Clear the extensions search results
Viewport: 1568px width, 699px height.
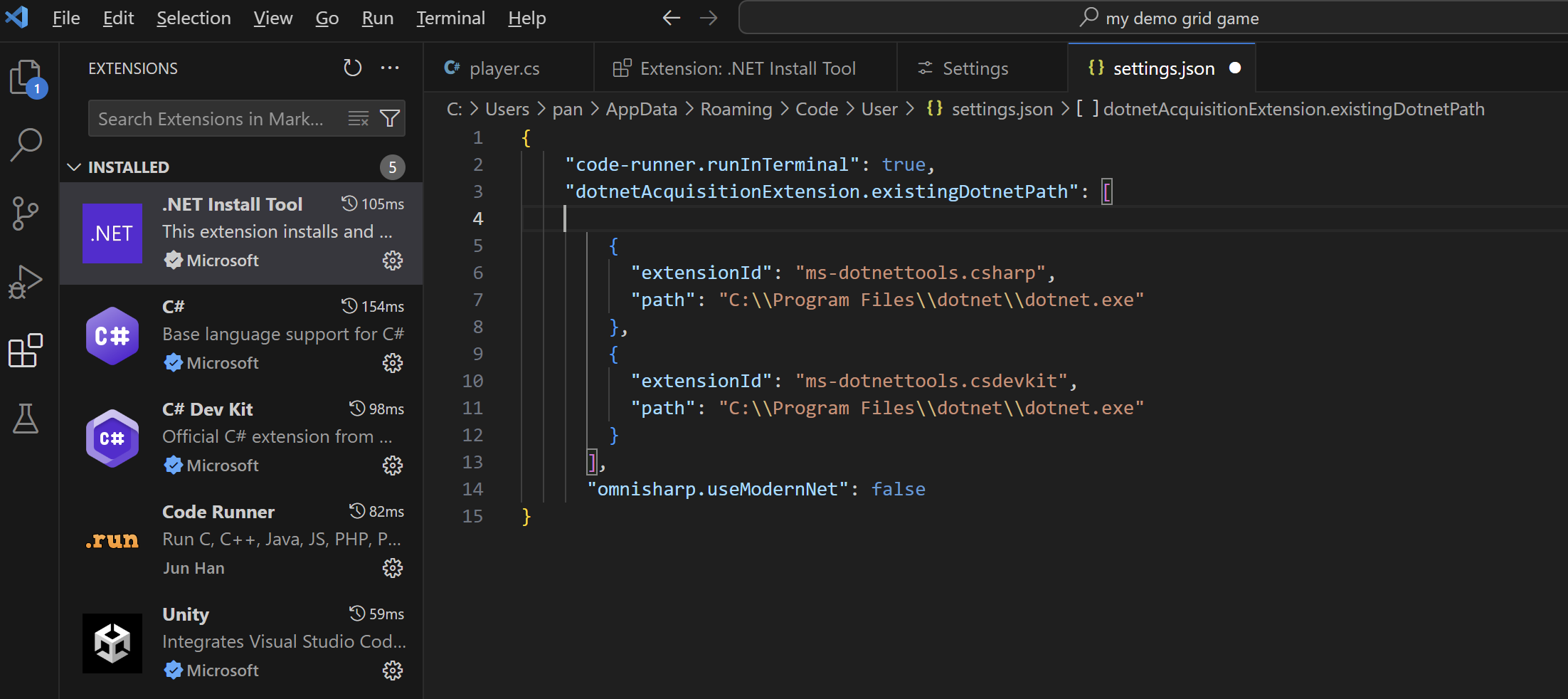tap(359, 118)
